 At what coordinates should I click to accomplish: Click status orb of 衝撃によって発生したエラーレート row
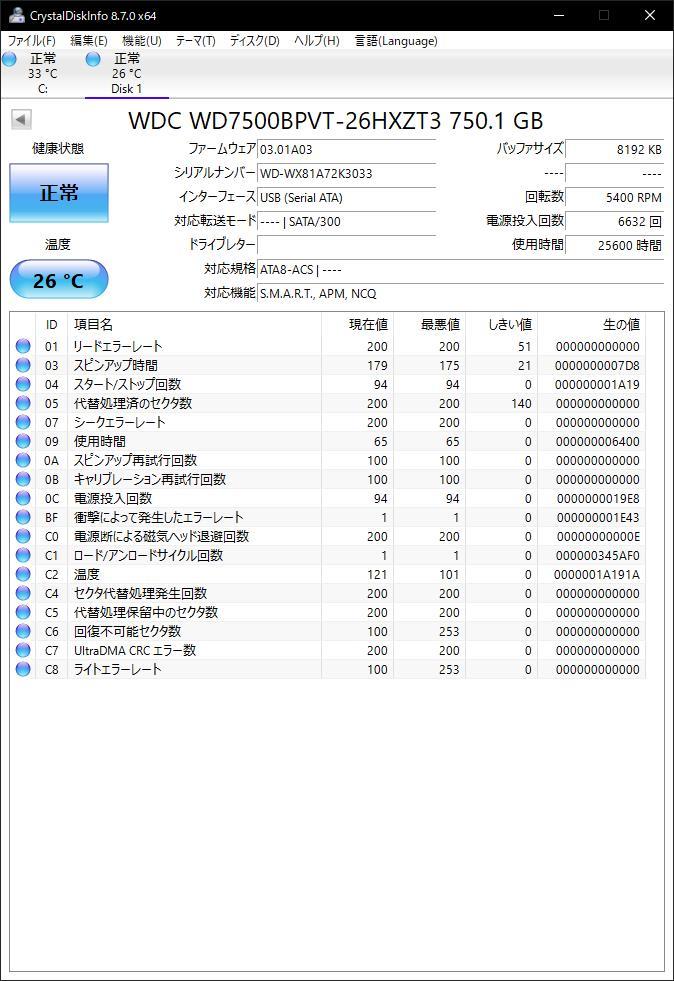tap(23, 517)
